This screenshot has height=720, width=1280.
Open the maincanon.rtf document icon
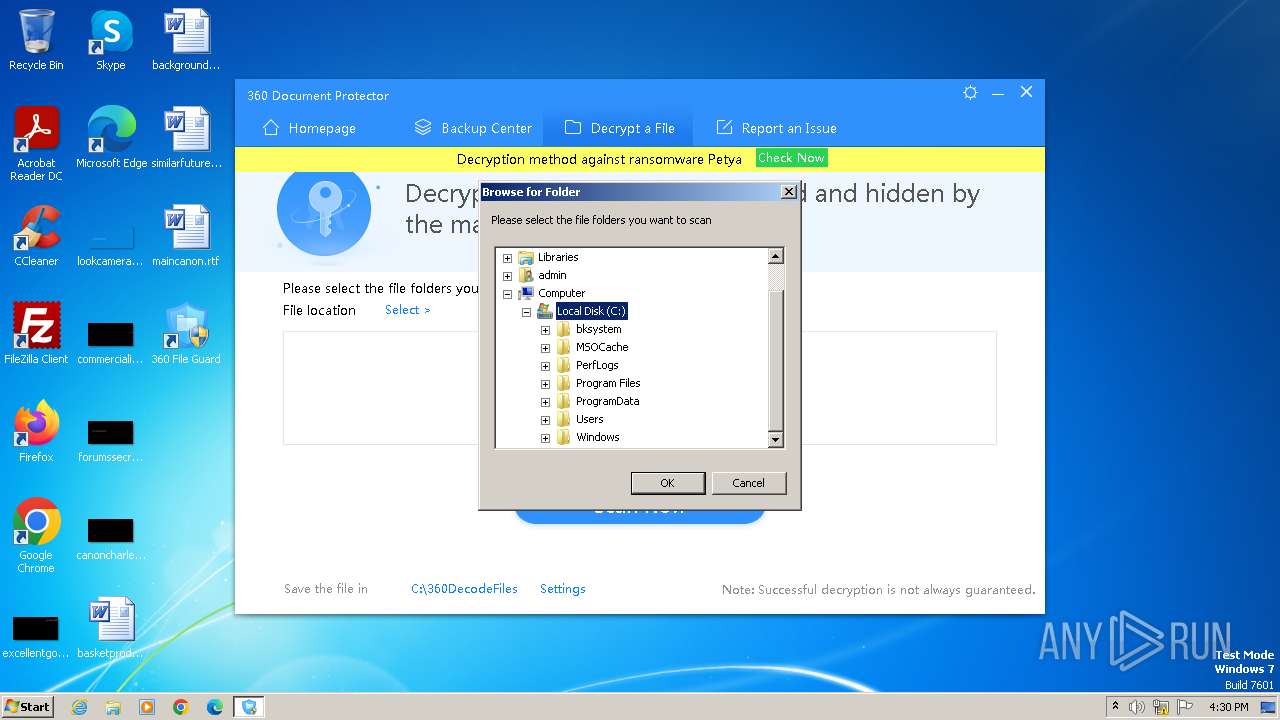coord(186,236)
